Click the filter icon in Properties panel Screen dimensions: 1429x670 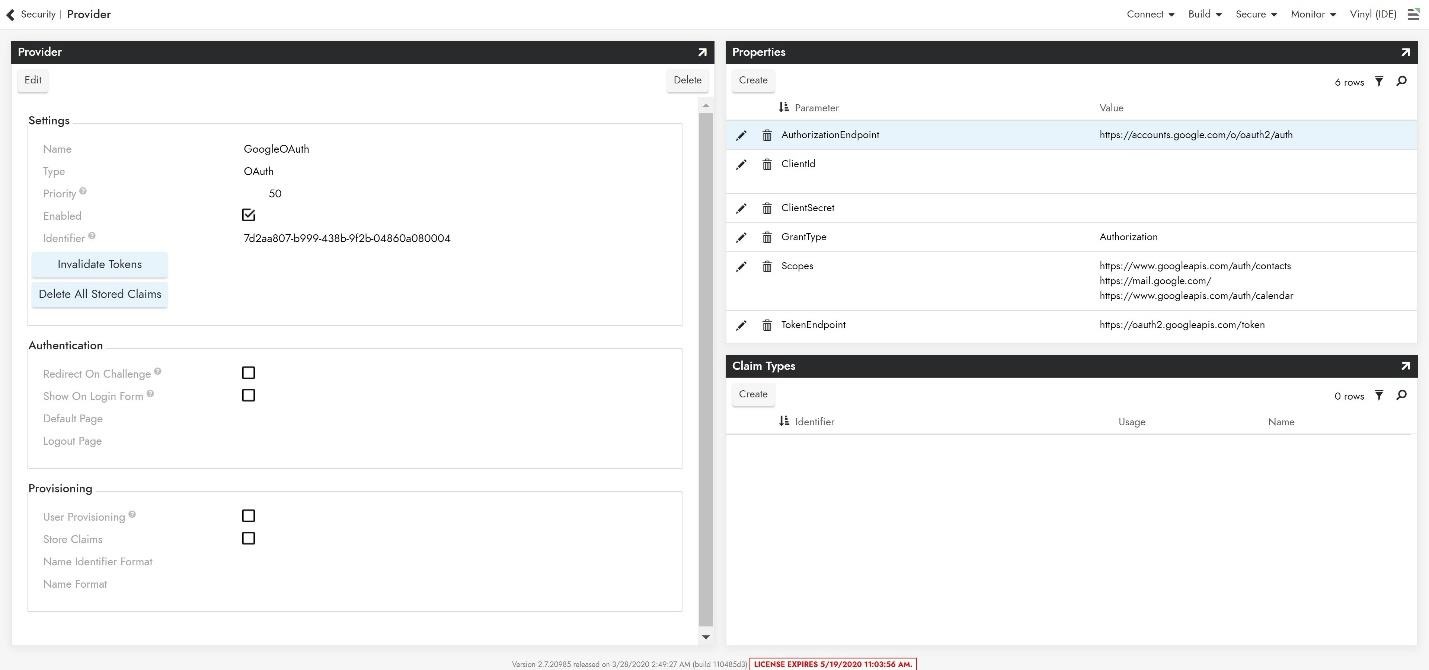pos(1379,82)
